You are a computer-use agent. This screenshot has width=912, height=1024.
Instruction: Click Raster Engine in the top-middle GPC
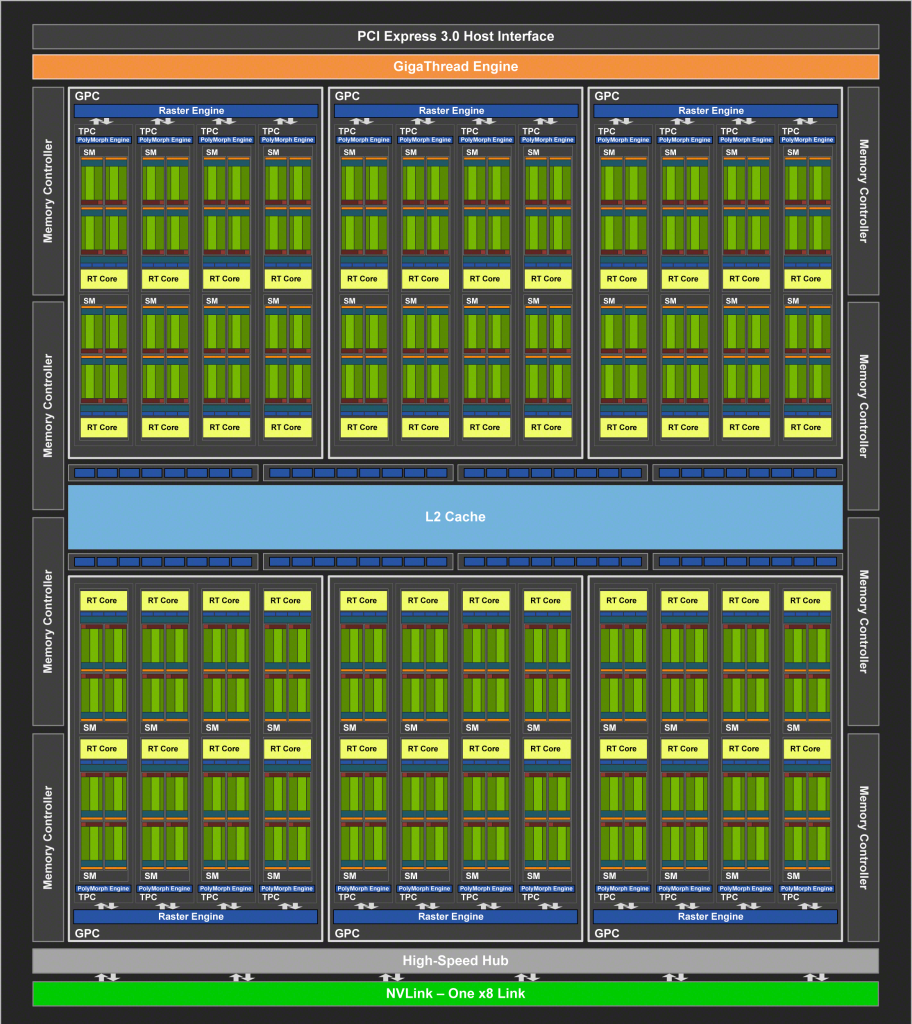[x=455, y=111]
